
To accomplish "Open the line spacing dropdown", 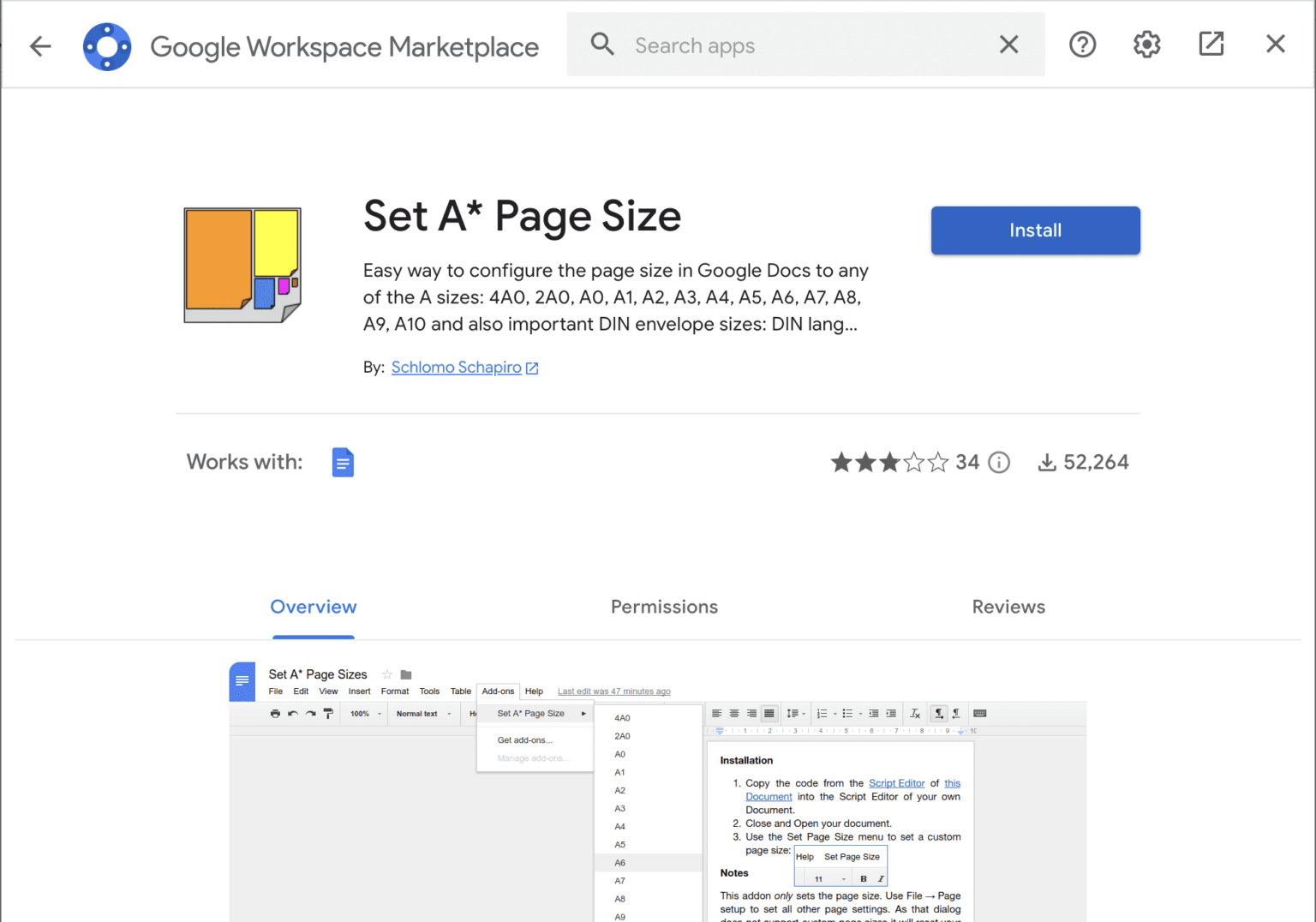I will 795,713.
